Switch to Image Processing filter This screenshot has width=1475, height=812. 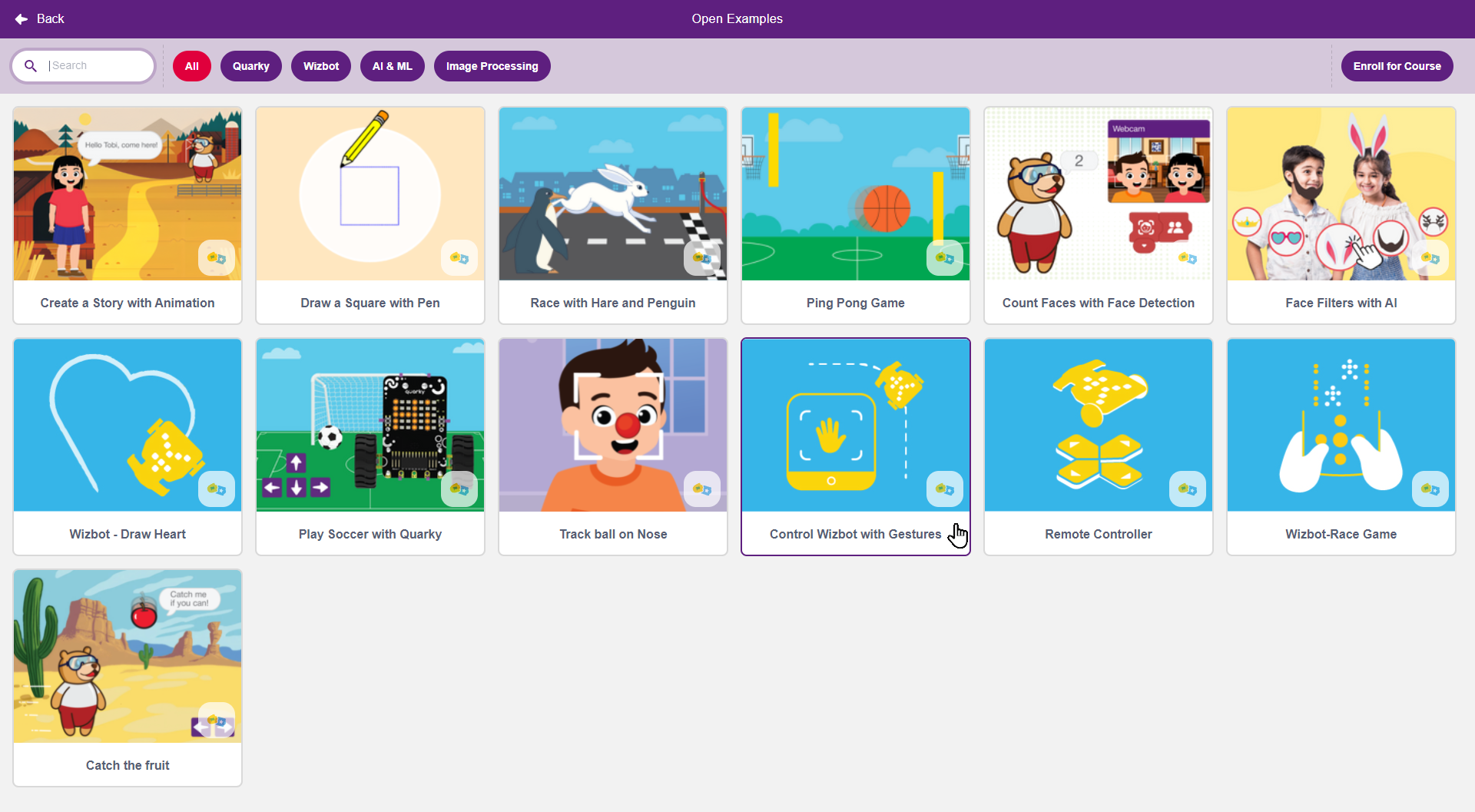492,66
